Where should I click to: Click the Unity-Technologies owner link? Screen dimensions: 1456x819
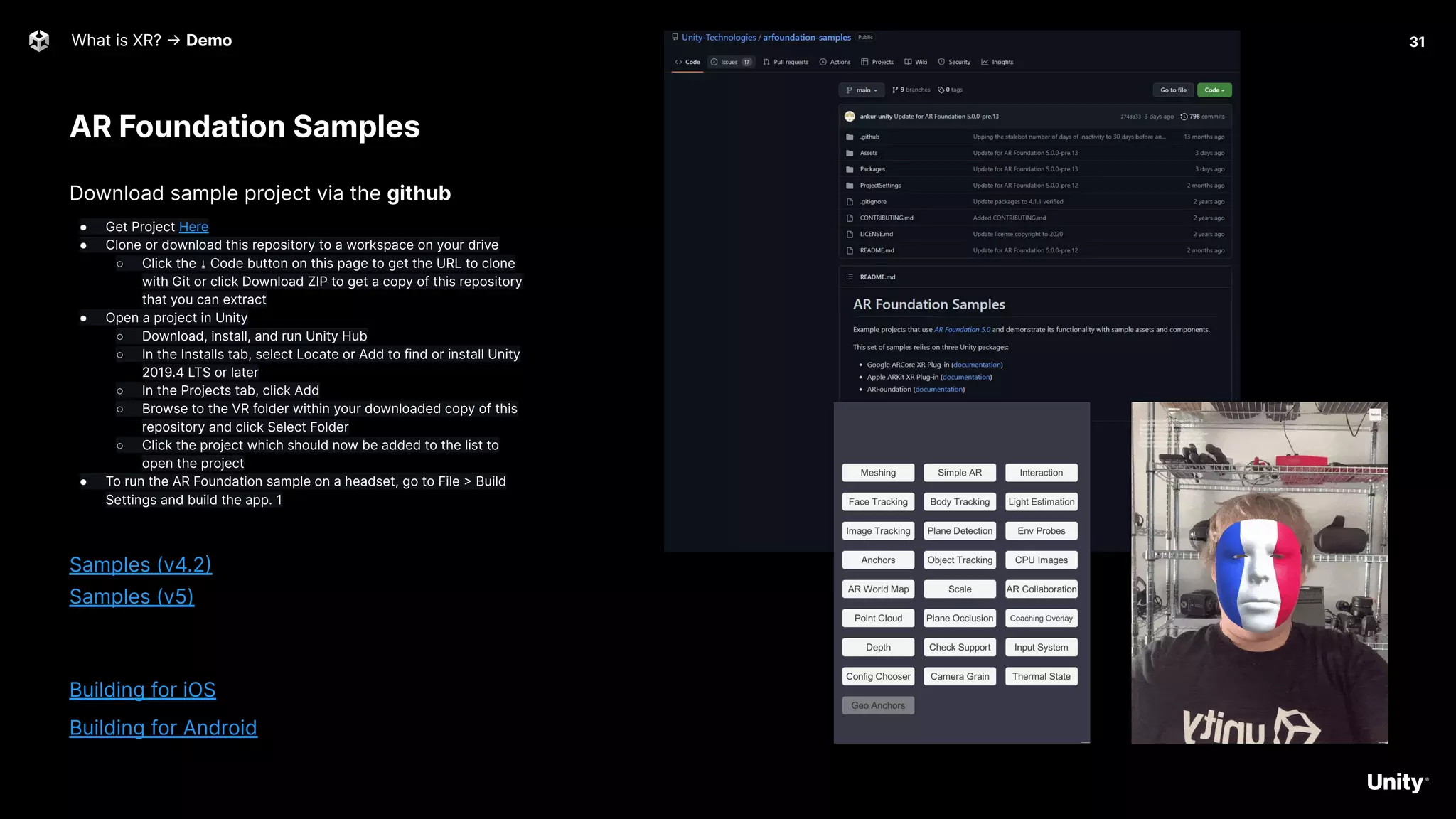tap(719, 38)
